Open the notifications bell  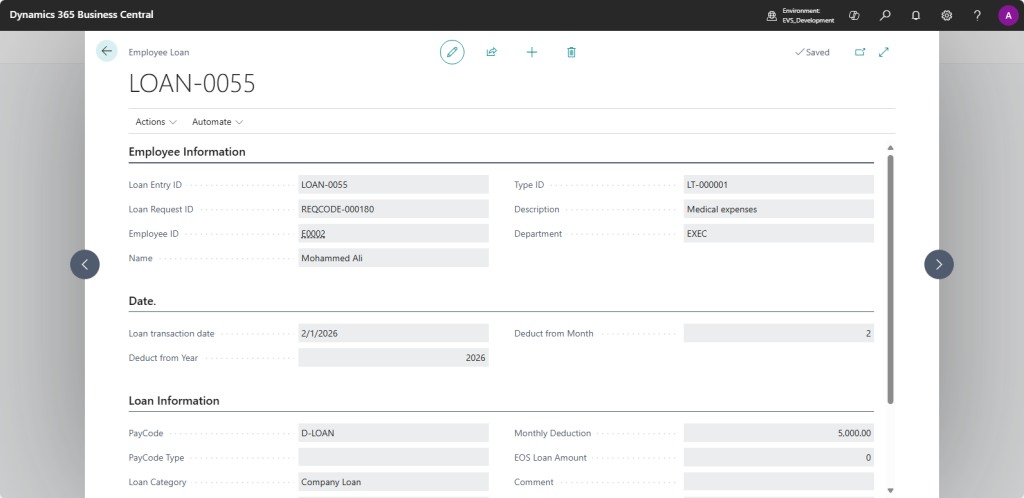click(x=915, y=15)
